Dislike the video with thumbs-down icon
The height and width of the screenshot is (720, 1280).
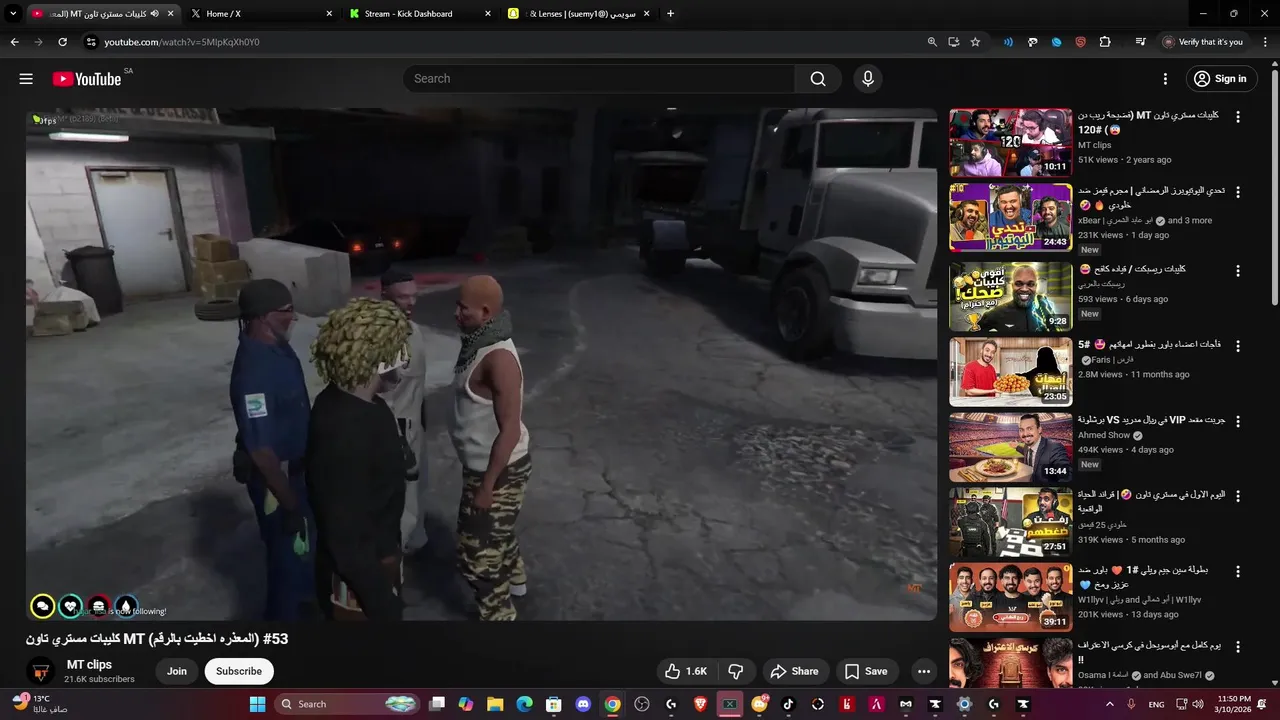pyautogui.click(x=735, y=671)
